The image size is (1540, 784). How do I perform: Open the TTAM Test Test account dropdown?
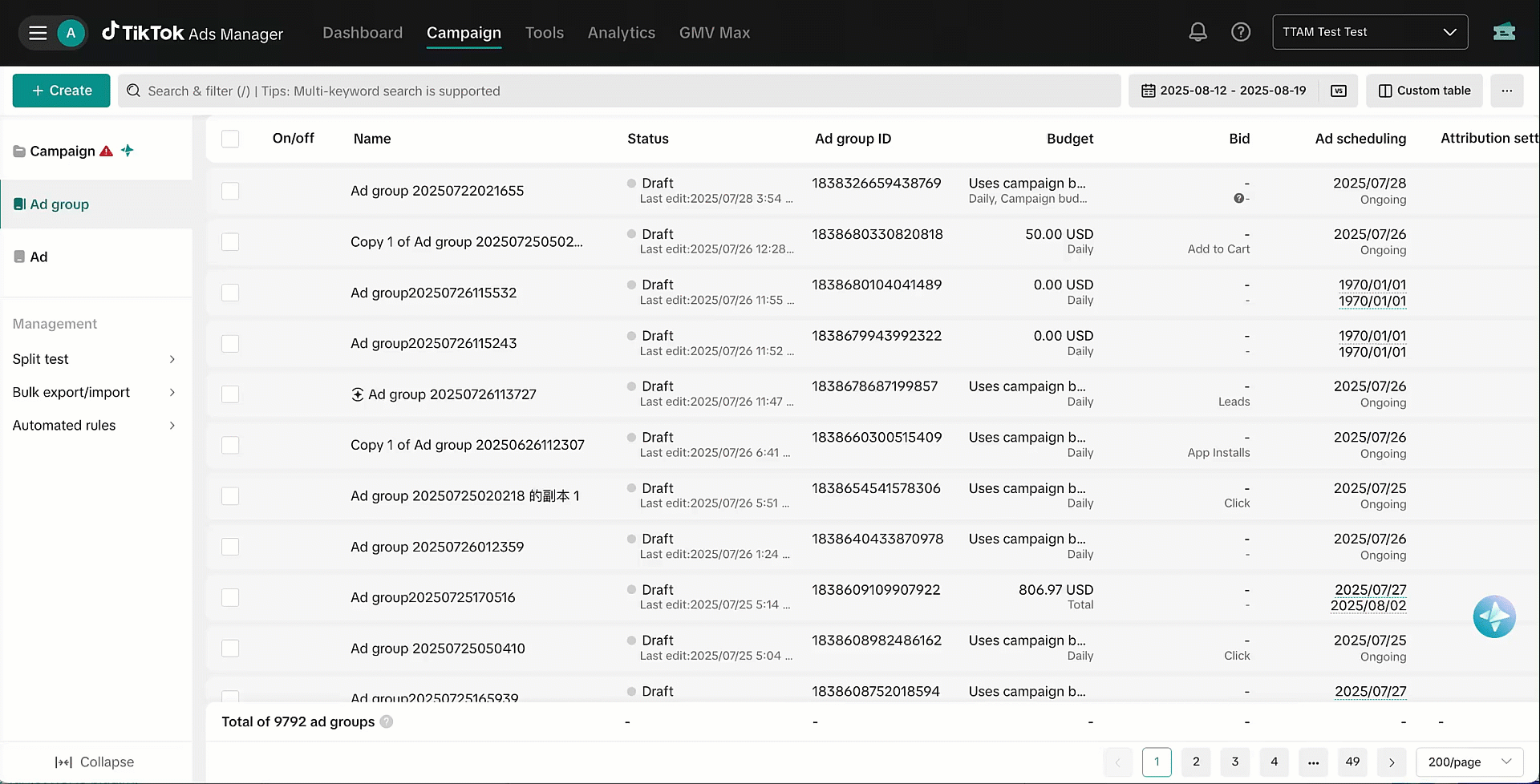tap(1369, 31)
